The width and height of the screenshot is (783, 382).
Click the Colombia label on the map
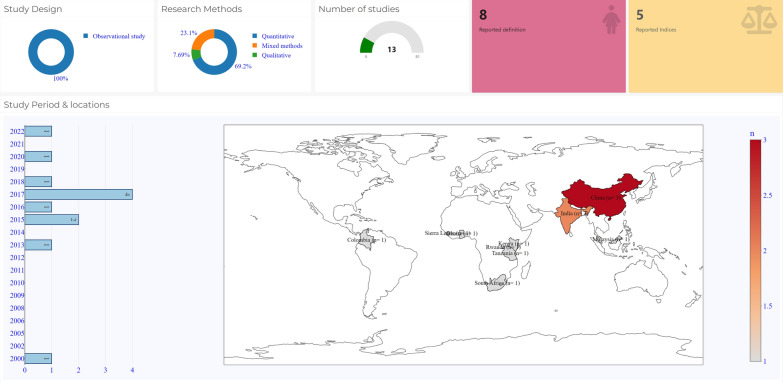367,240
